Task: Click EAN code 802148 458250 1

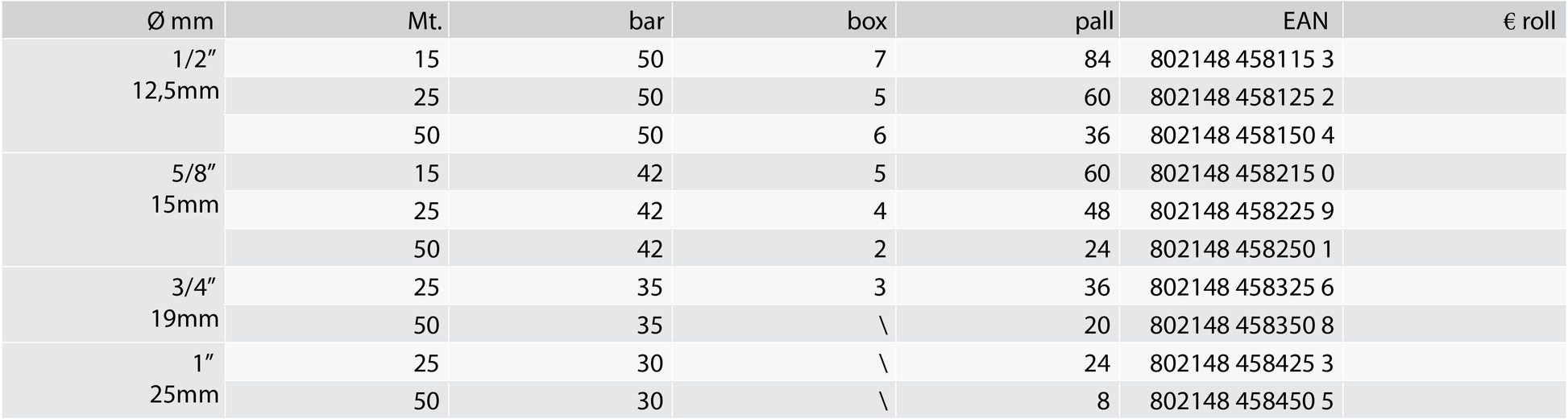Action: pos(1242,249)
